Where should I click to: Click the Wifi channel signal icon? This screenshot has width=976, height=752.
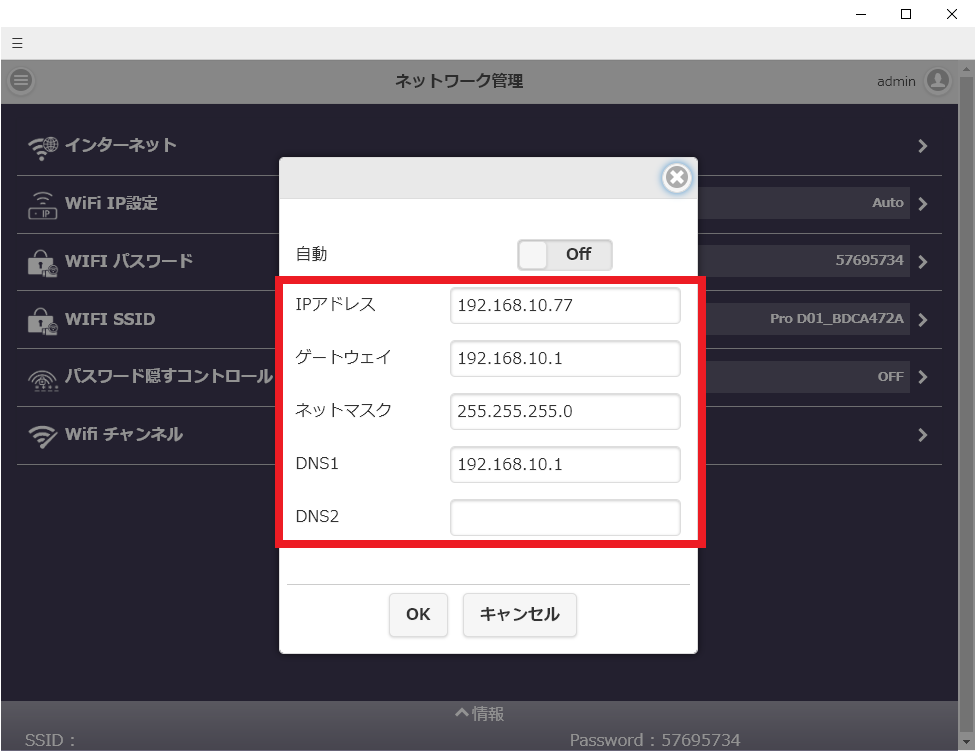(43, 436)
